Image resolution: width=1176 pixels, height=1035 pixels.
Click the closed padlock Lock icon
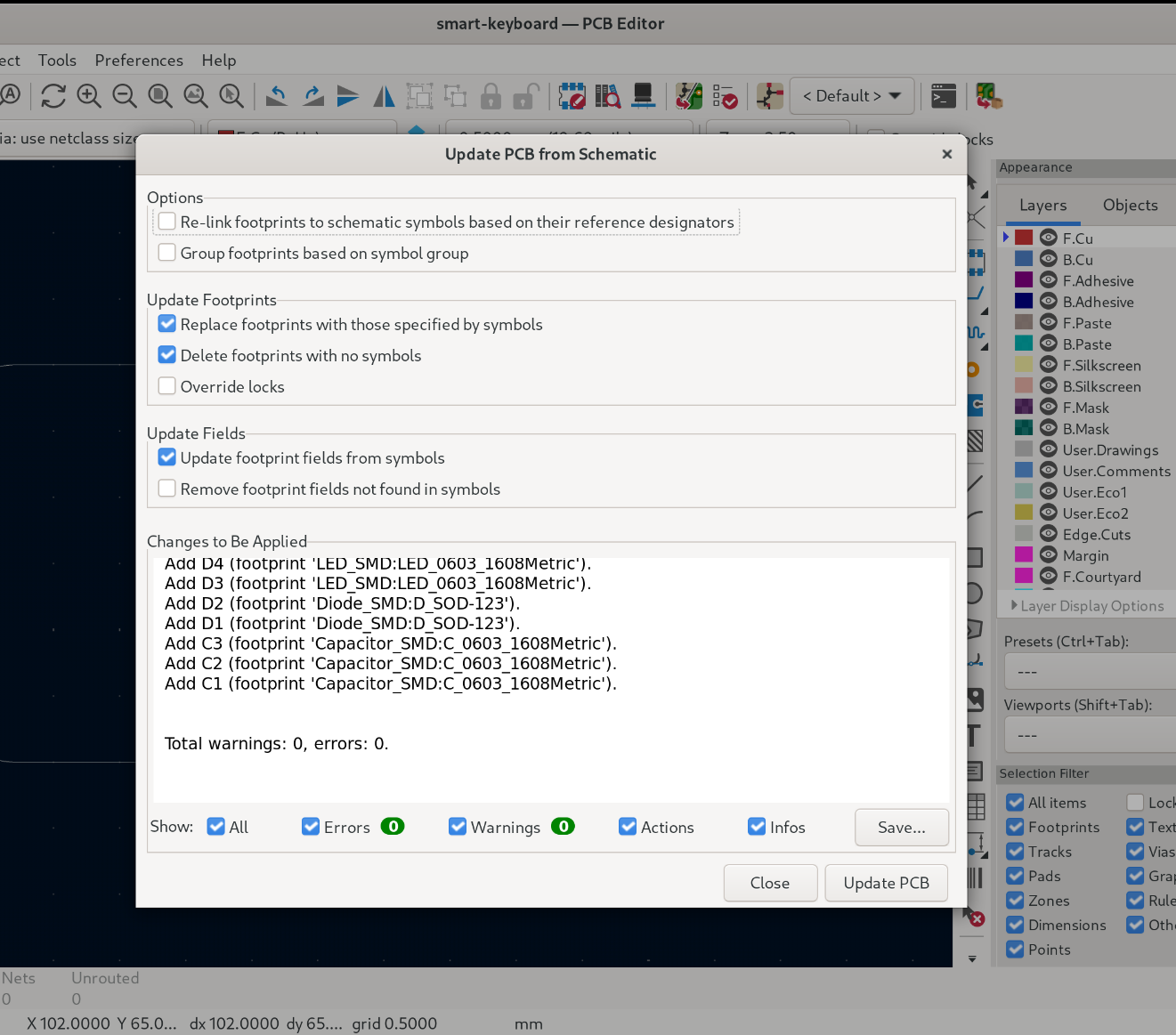491,95
